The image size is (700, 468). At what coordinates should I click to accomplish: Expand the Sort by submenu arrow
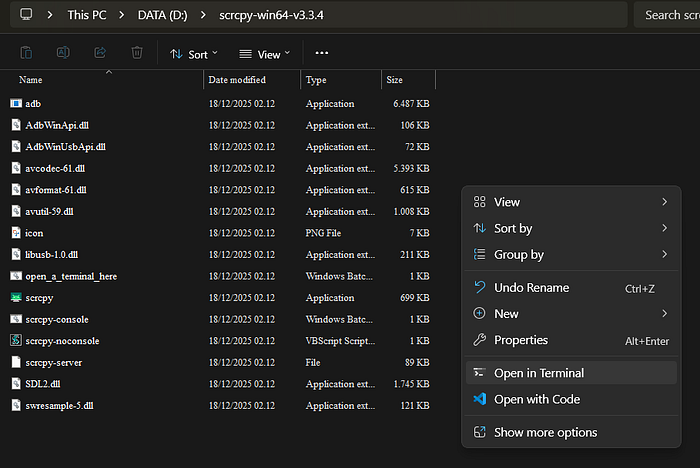665,228
